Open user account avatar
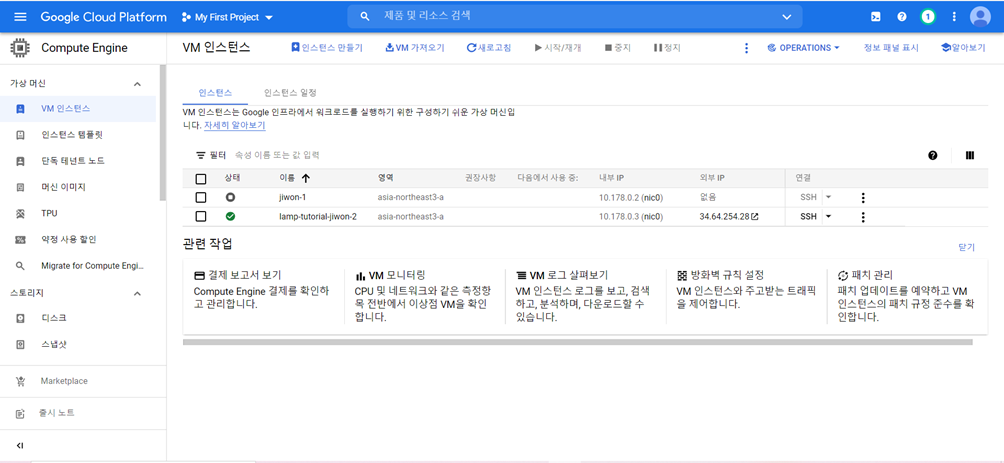This screenshot has width=1004, height=463. [x=980, y=17]
